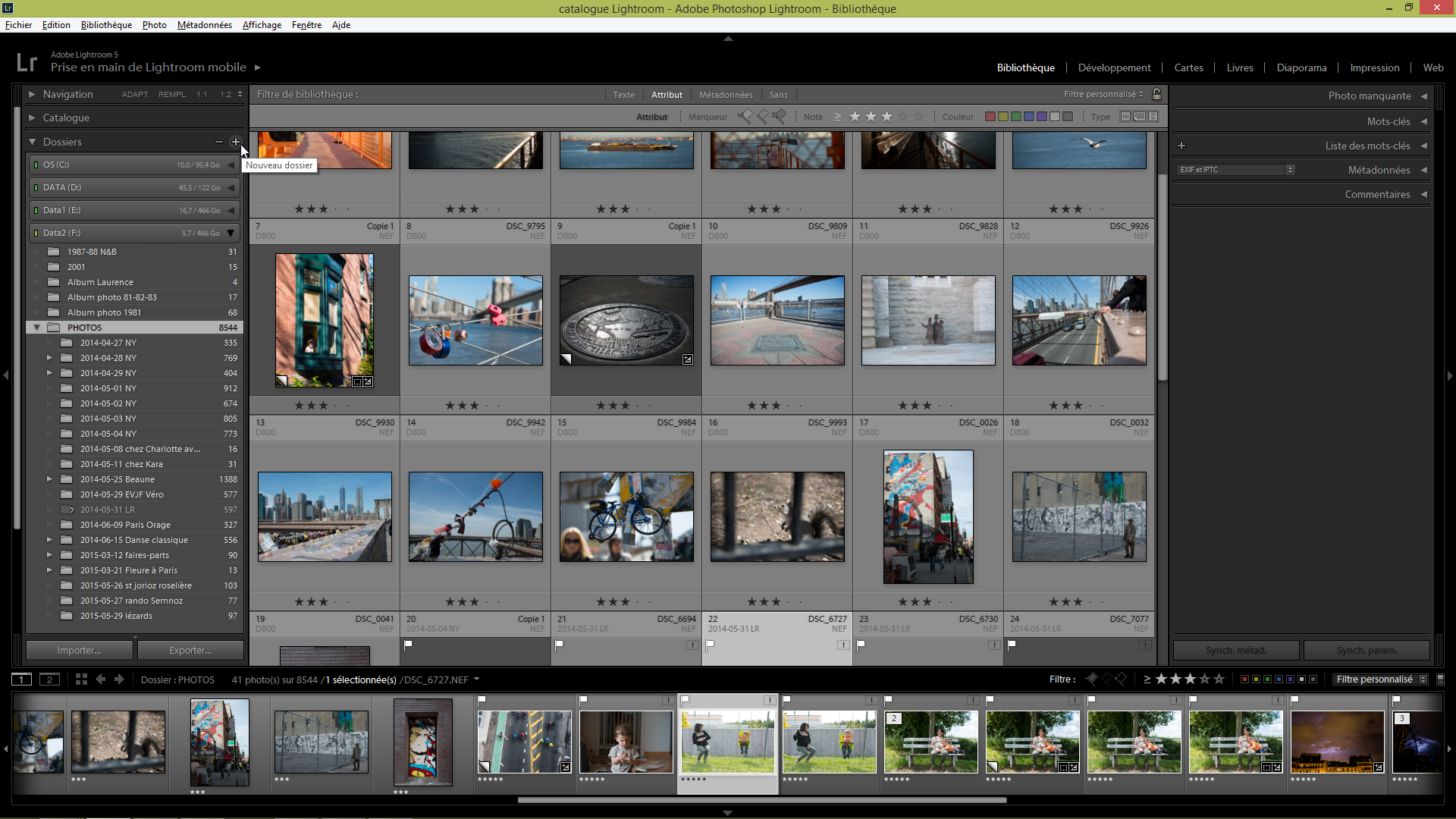This screenshot has width=1456, height=819.
Task: Open the Métadonnées menu
Action: [204, 25]
